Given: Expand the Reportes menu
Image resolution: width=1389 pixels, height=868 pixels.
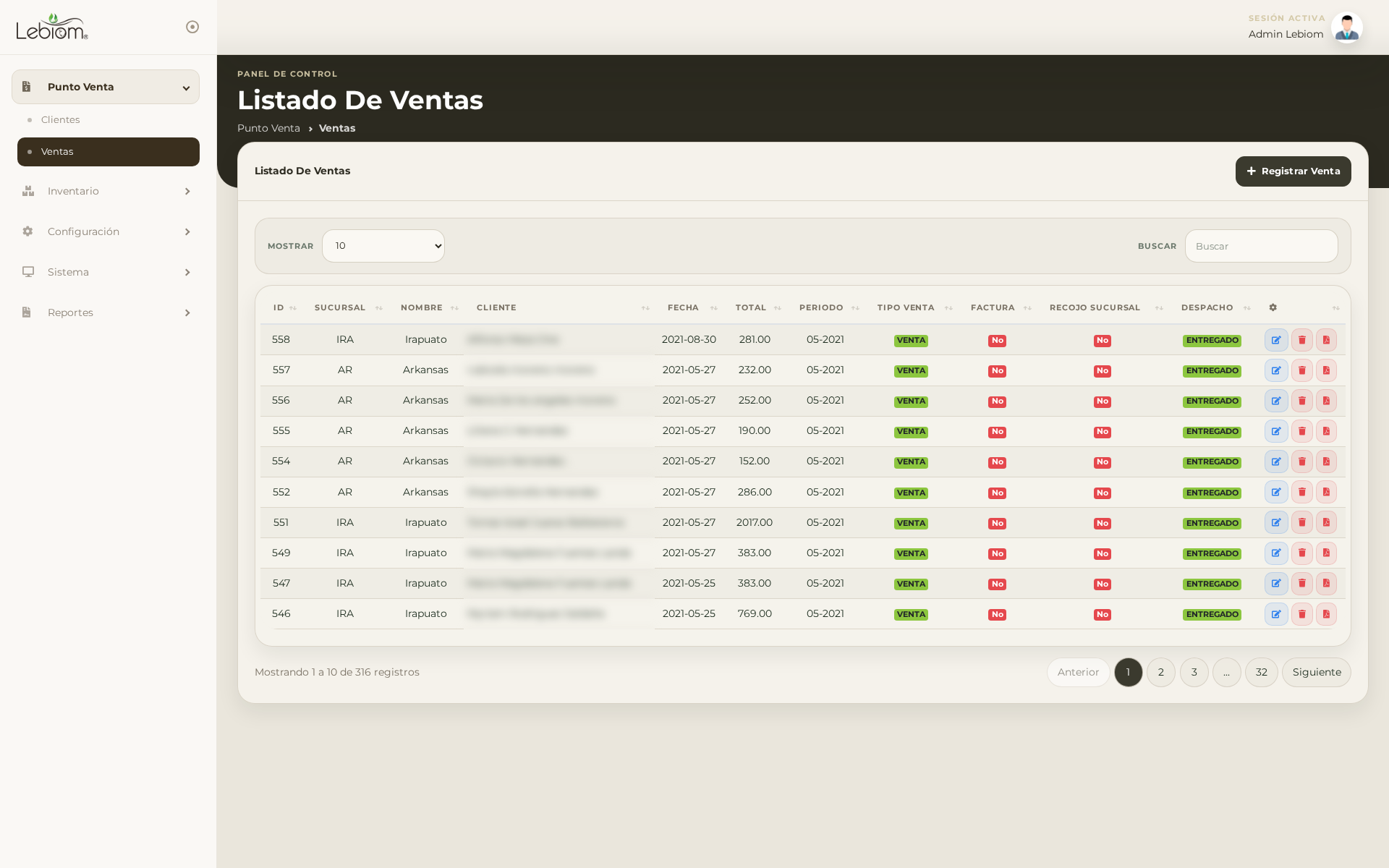Looking at the screenshot, I should (x=106, y=312).
